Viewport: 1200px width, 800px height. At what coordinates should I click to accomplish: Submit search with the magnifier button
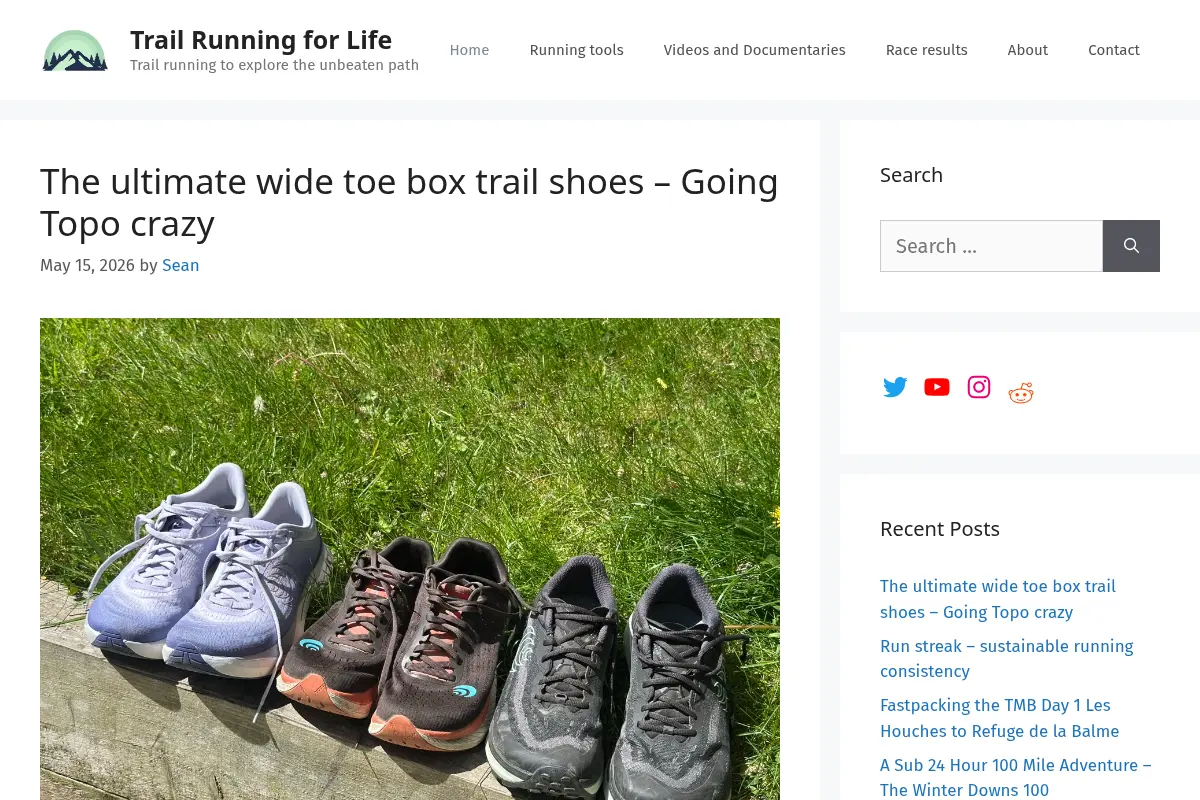[1131, 246]
